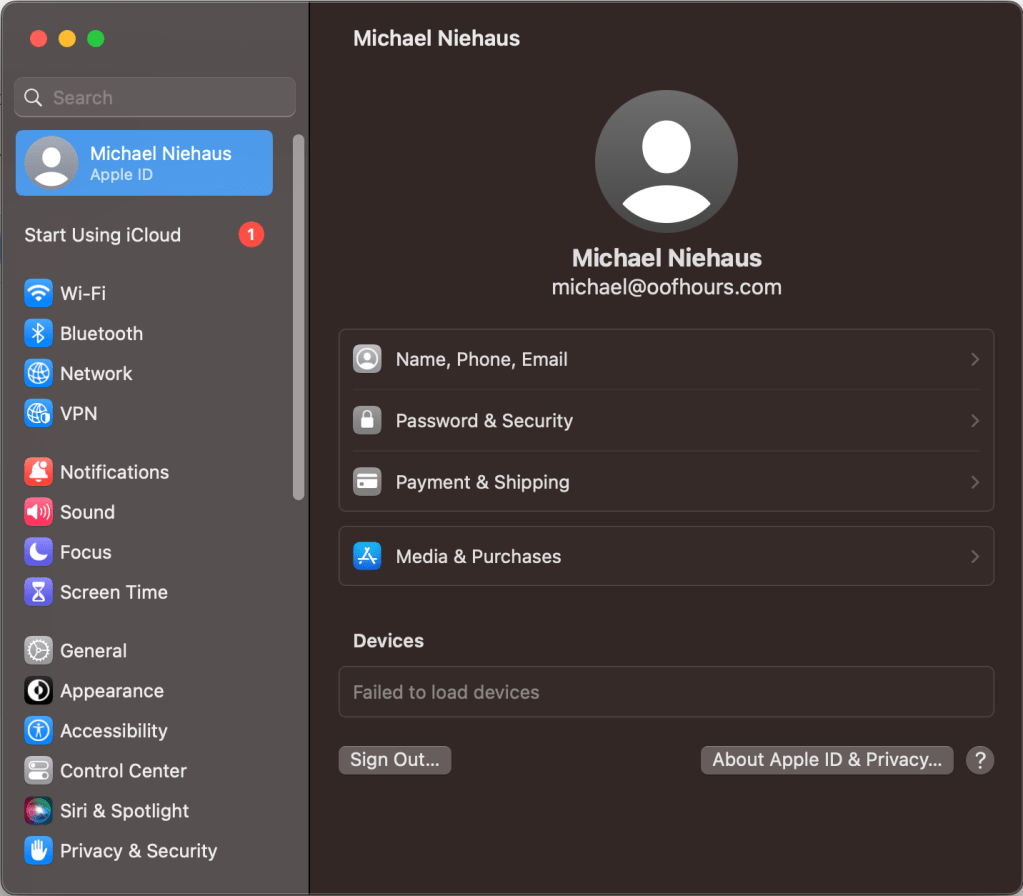Open Sound settings via the speaker icon
The height and width of the screenshot is (896, 1023).
[39, 512]
